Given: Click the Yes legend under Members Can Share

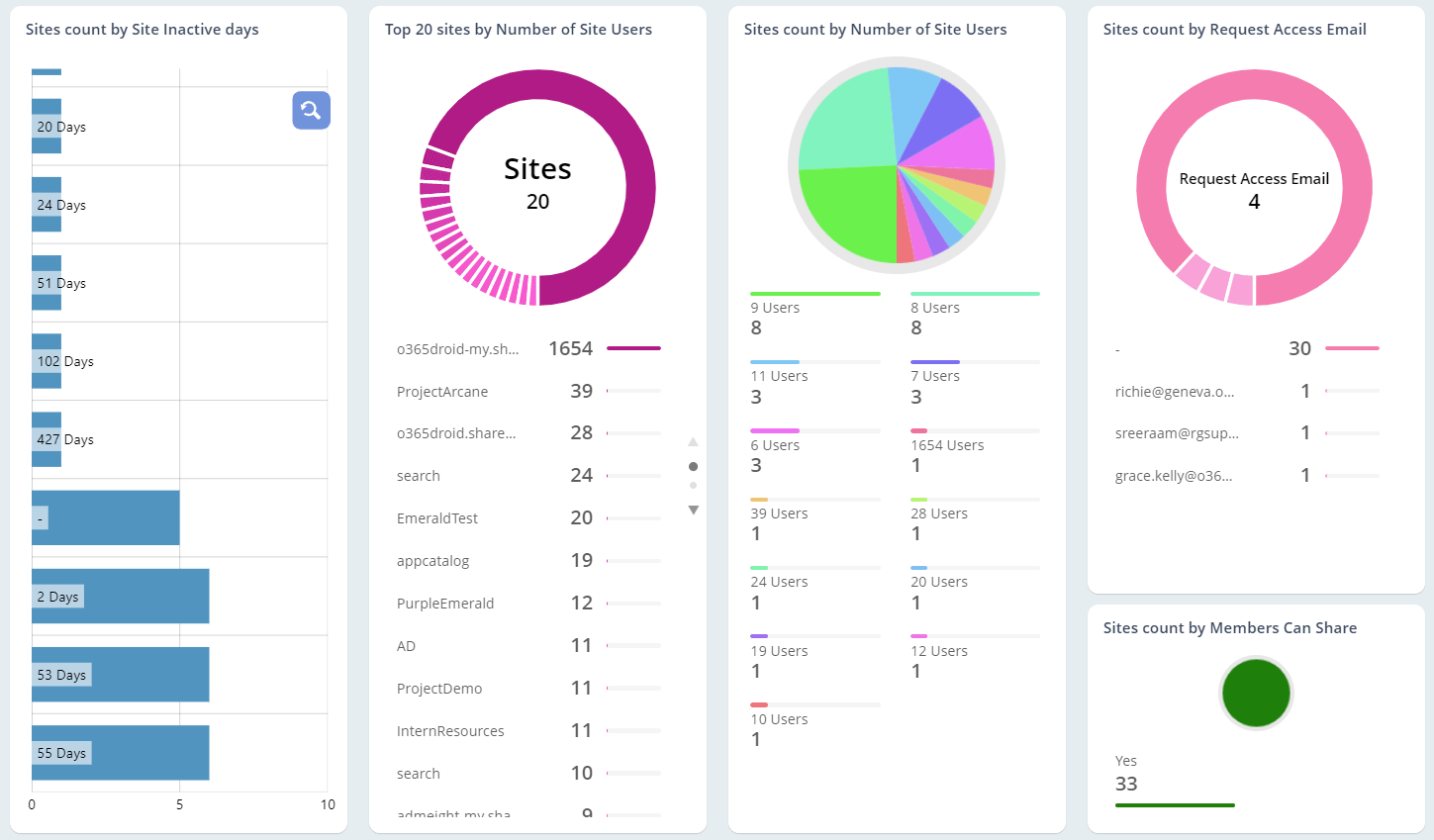Looking at the screenshot, I should point(1126,760).
